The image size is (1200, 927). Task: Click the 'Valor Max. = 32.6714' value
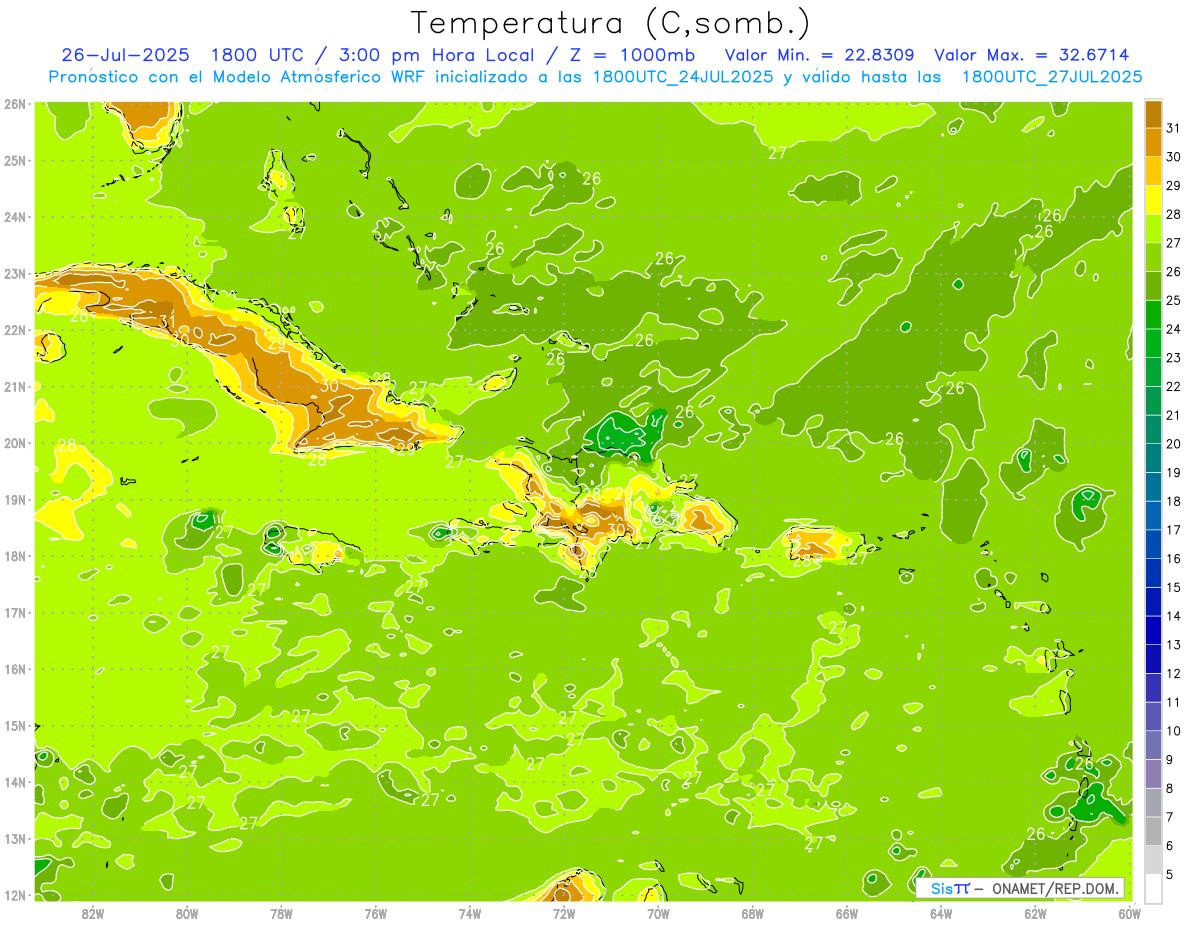coord(1032,55)
